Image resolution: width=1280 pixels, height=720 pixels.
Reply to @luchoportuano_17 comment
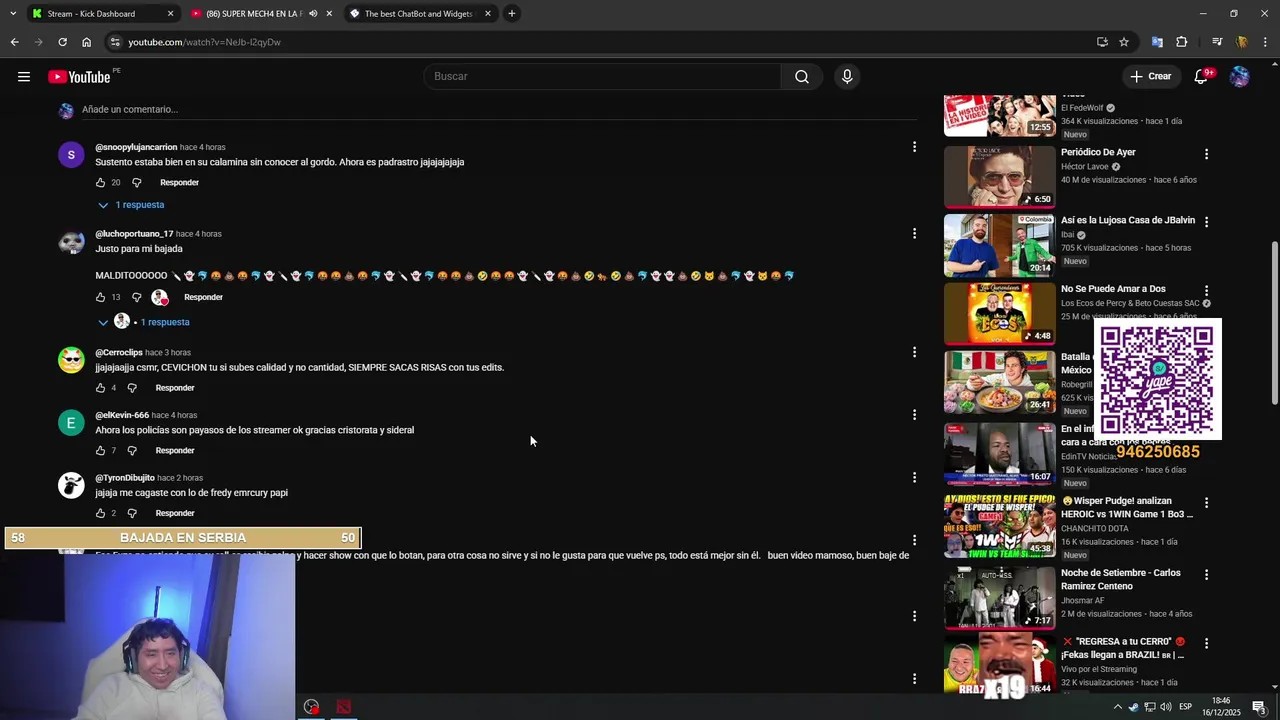click(203, 297)
